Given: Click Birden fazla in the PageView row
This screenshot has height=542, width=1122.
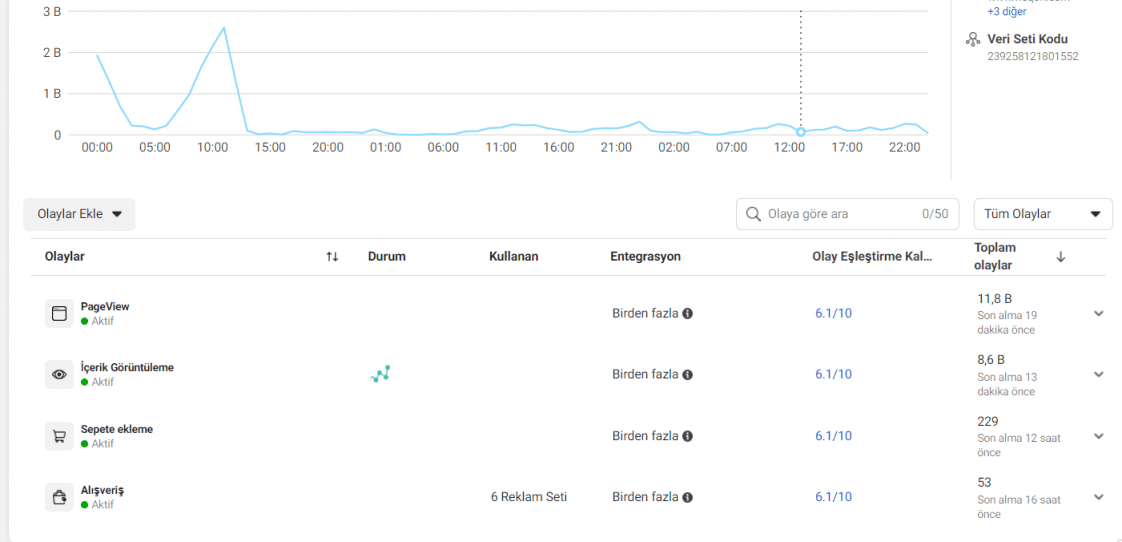Looking at the screenshot, I should point(645,314).
